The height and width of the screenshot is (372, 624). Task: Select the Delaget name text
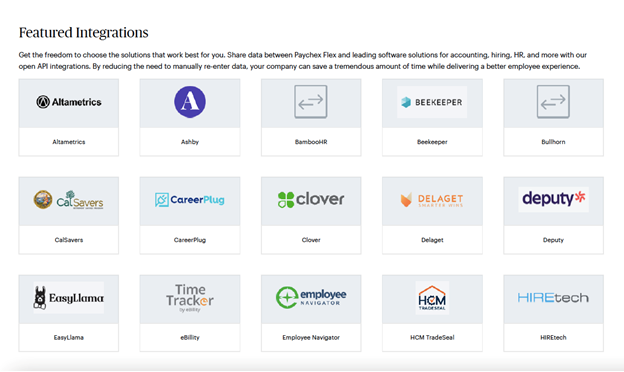coord(432,240)
